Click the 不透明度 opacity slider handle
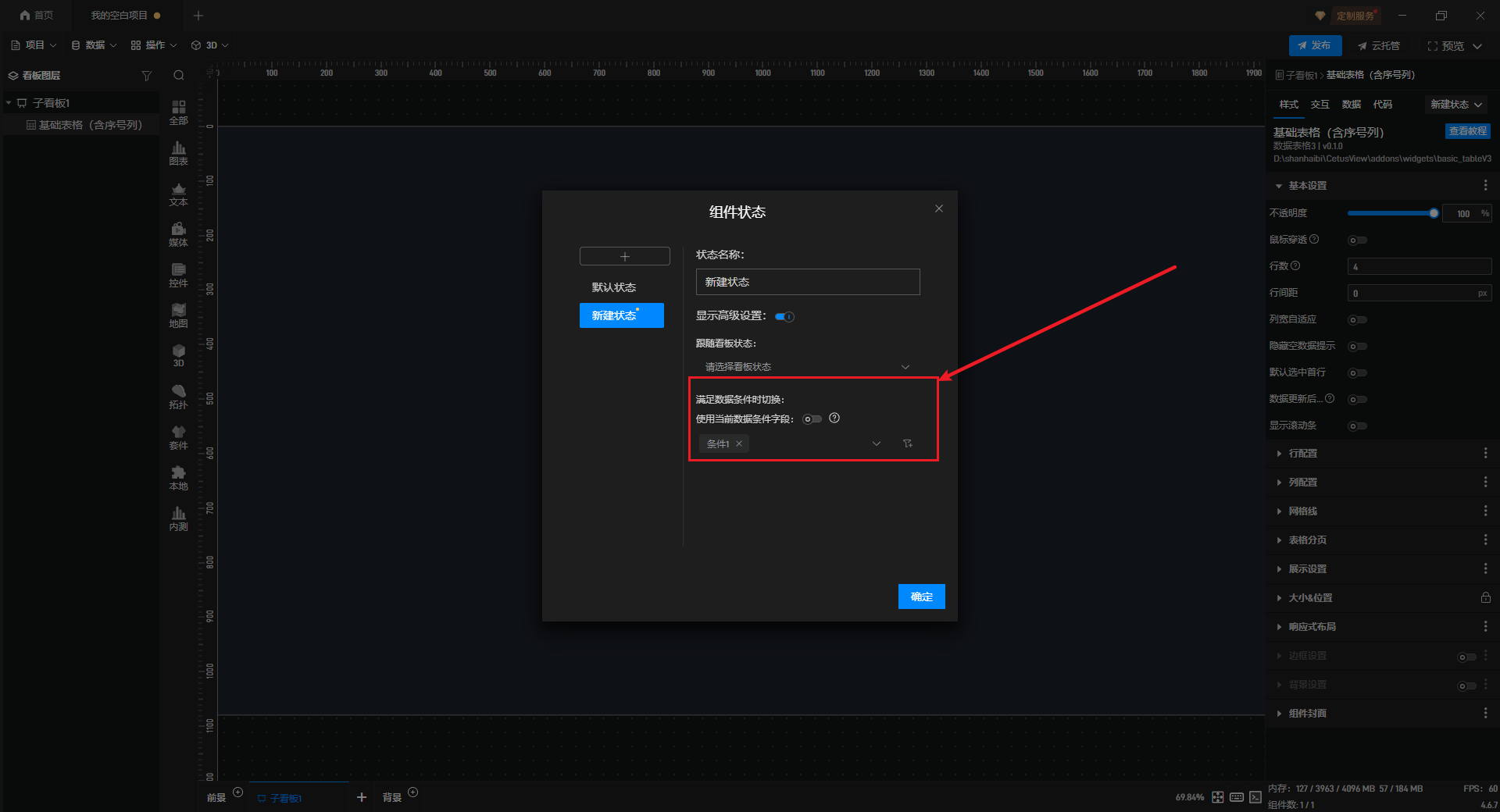 point(1434,213)
